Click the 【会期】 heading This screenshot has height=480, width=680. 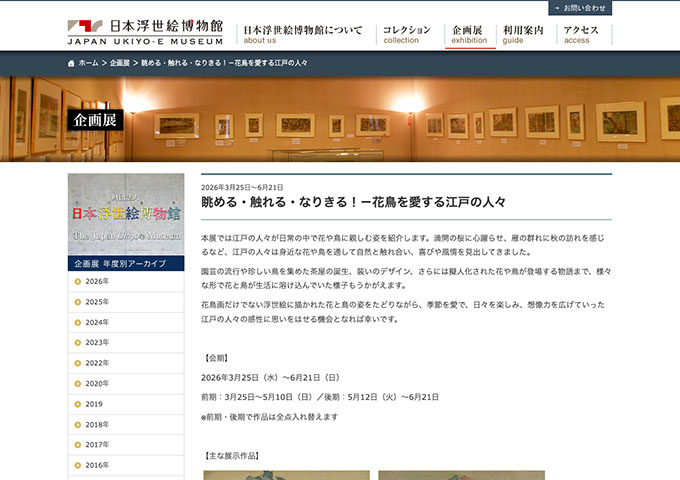216,358
